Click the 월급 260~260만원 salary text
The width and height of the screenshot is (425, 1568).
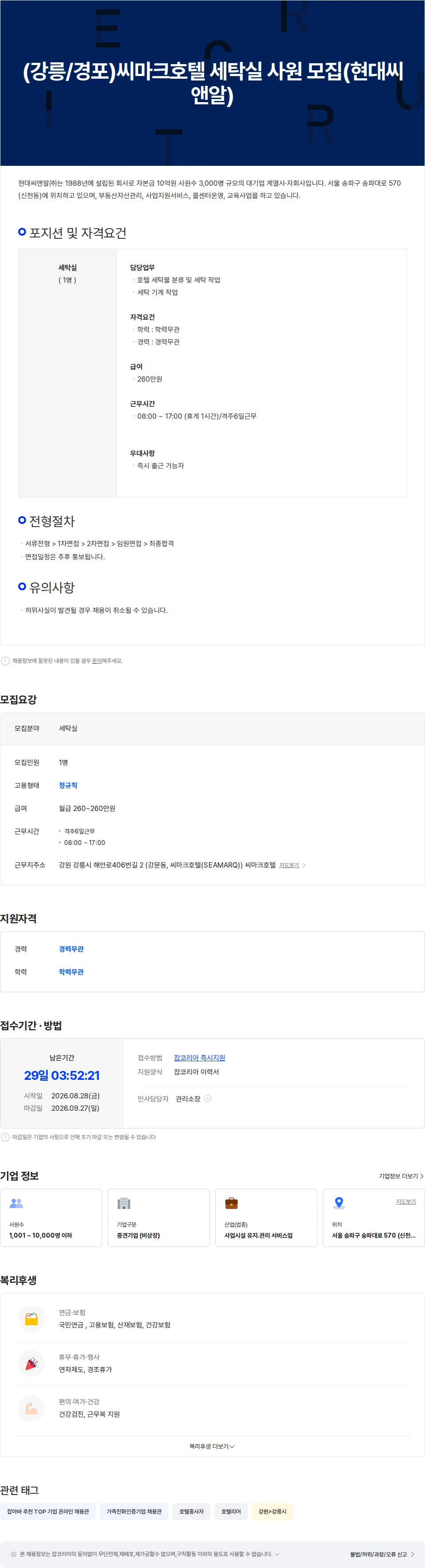click(87, 808)
